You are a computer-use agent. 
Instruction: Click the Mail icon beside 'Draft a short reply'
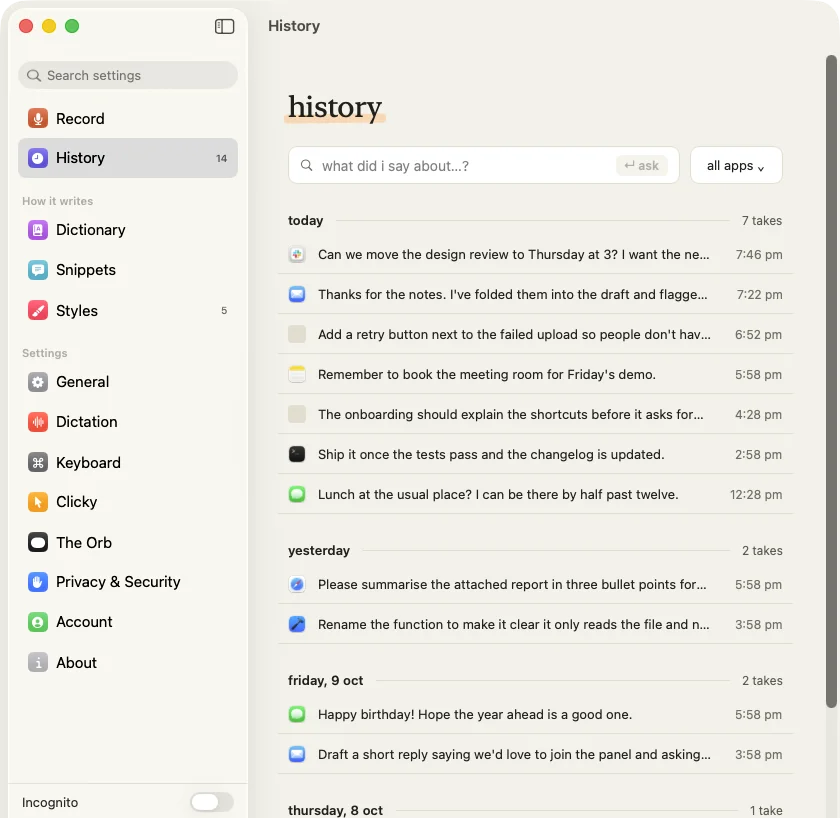pos(297,754)
